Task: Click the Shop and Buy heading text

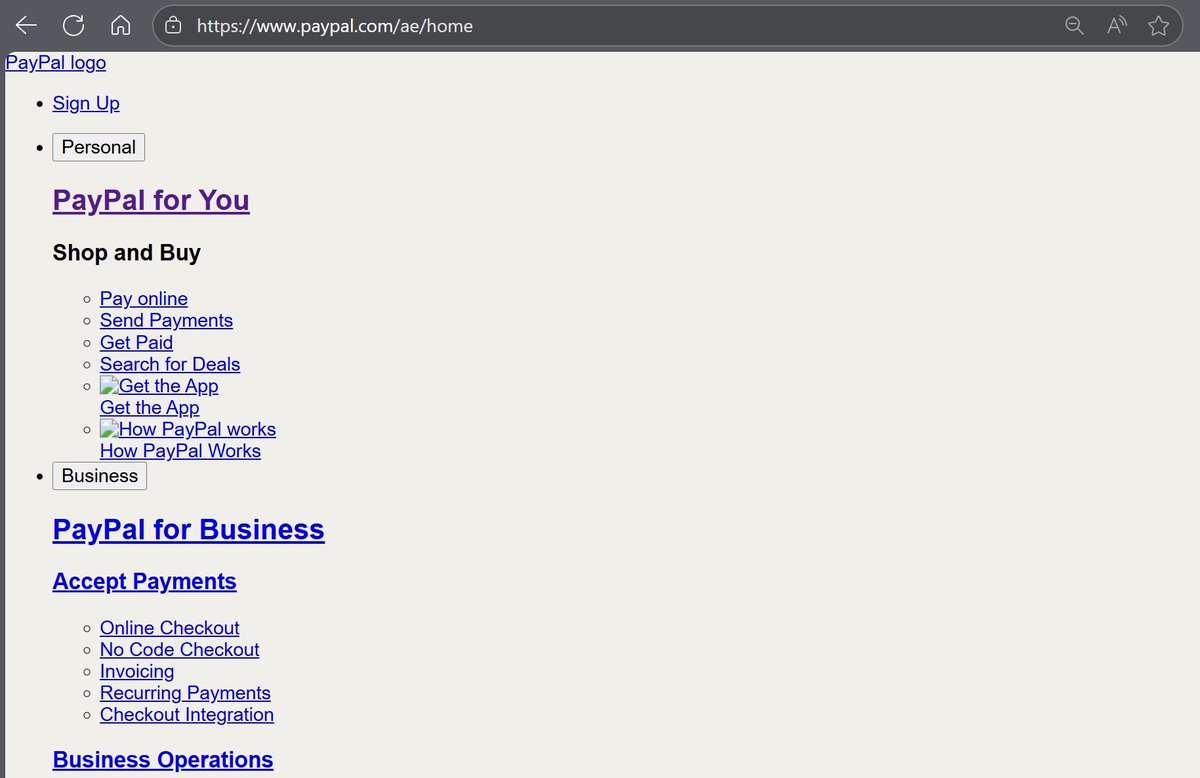Action: click(x=127, y=252)
